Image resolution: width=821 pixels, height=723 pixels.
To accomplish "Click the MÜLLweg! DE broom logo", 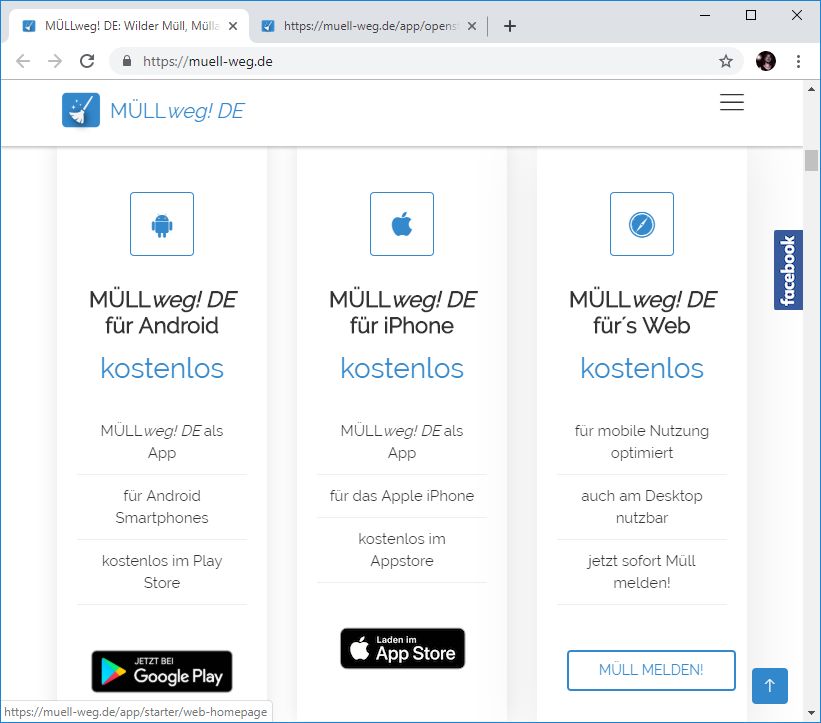I will [81, 110].
